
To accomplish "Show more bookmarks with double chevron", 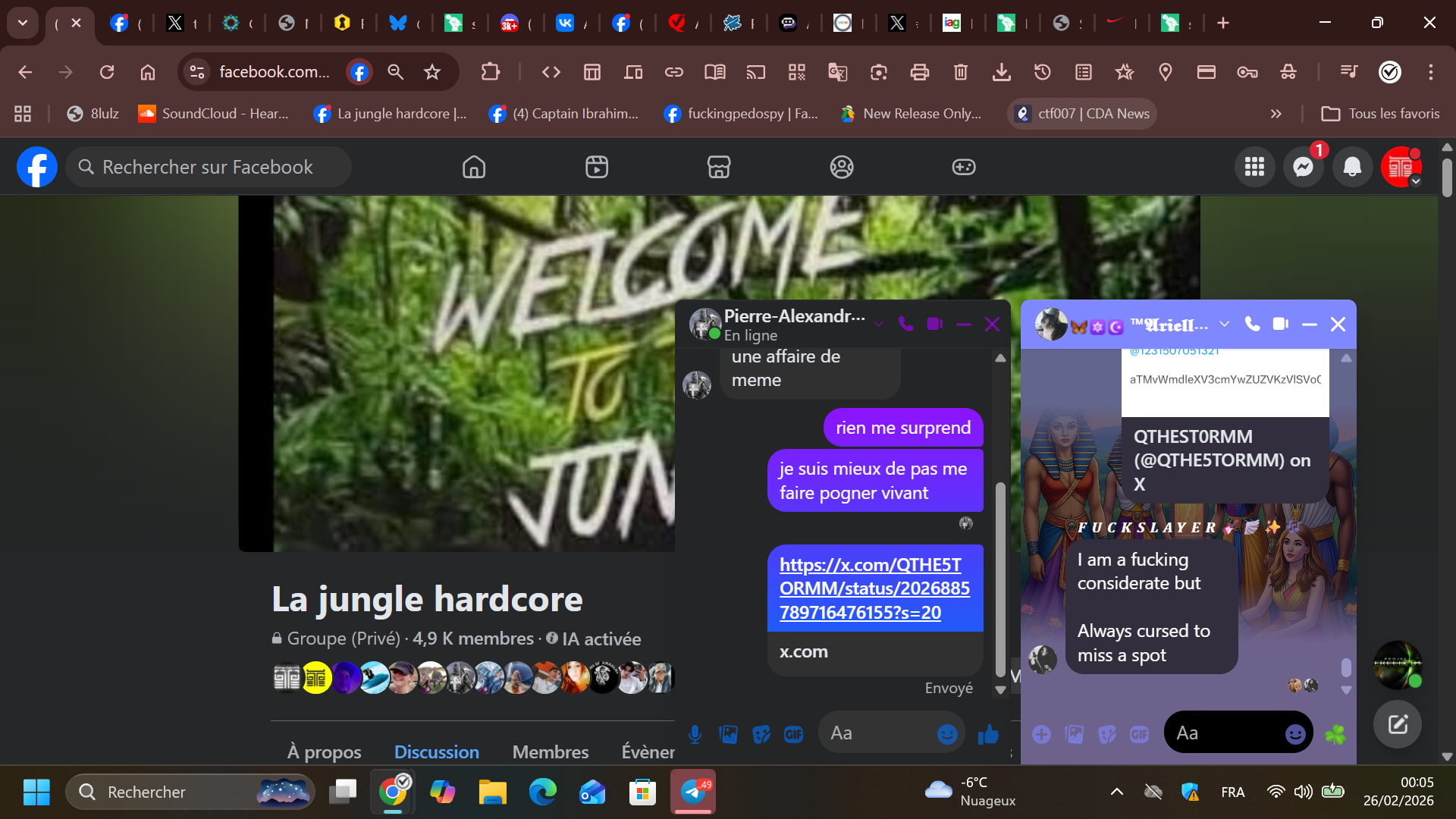I will click(x=1276, y=114).
